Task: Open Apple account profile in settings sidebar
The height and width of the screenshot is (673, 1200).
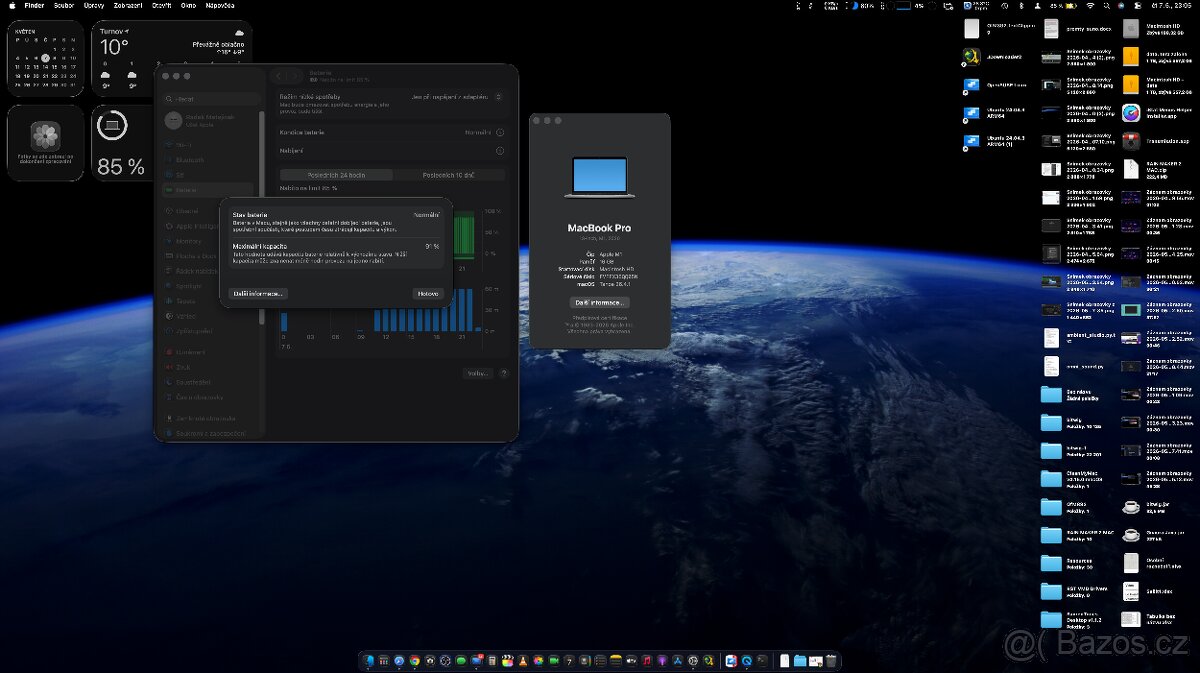Action: (x=210, y=120)
